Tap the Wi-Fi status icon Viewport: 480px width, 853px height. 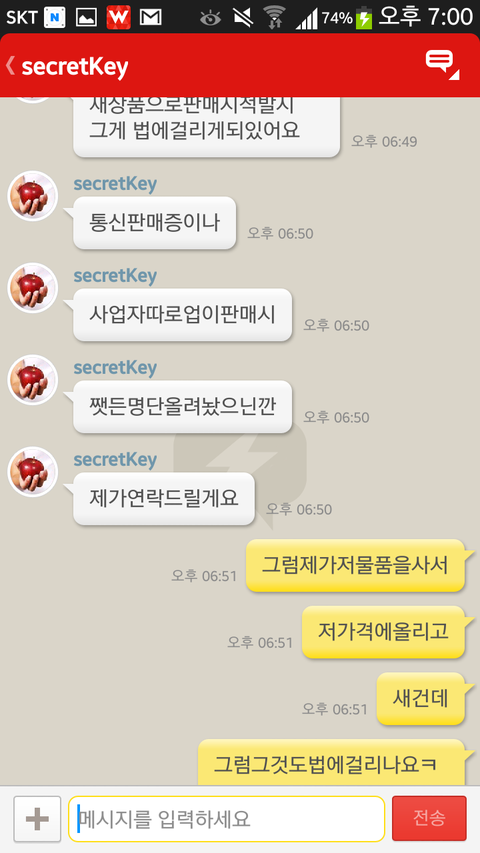click(x=275, y=18)
